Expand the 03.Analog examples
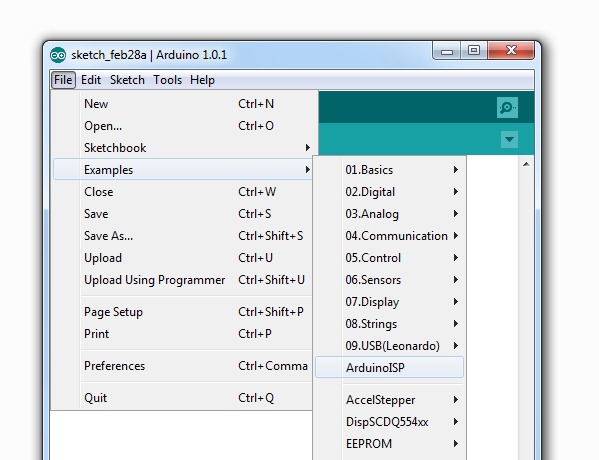 pos(389,214)
